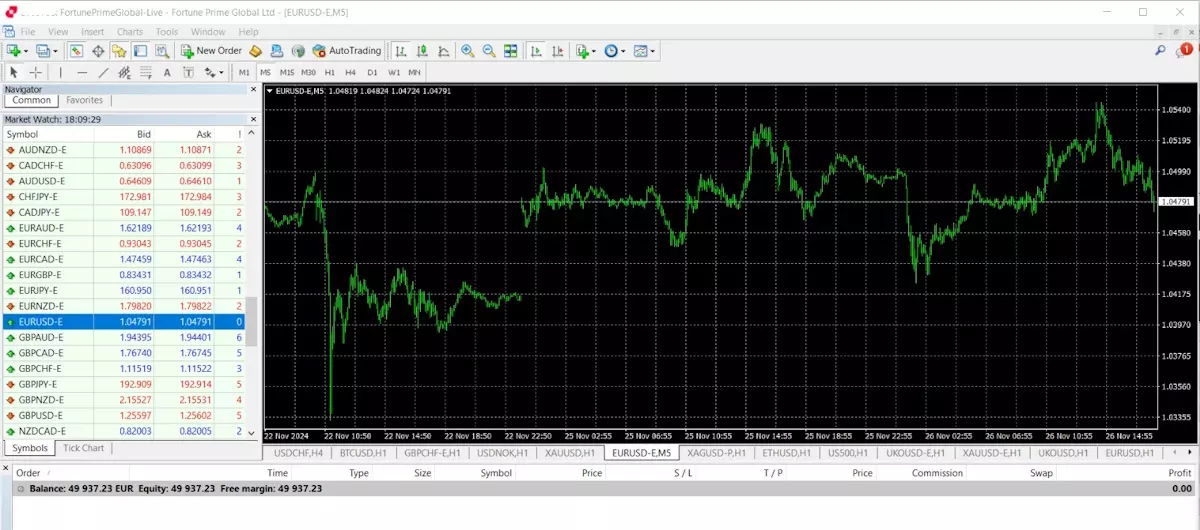Switch chart to bar chart

pyautogui.click(x=400, y=51)
